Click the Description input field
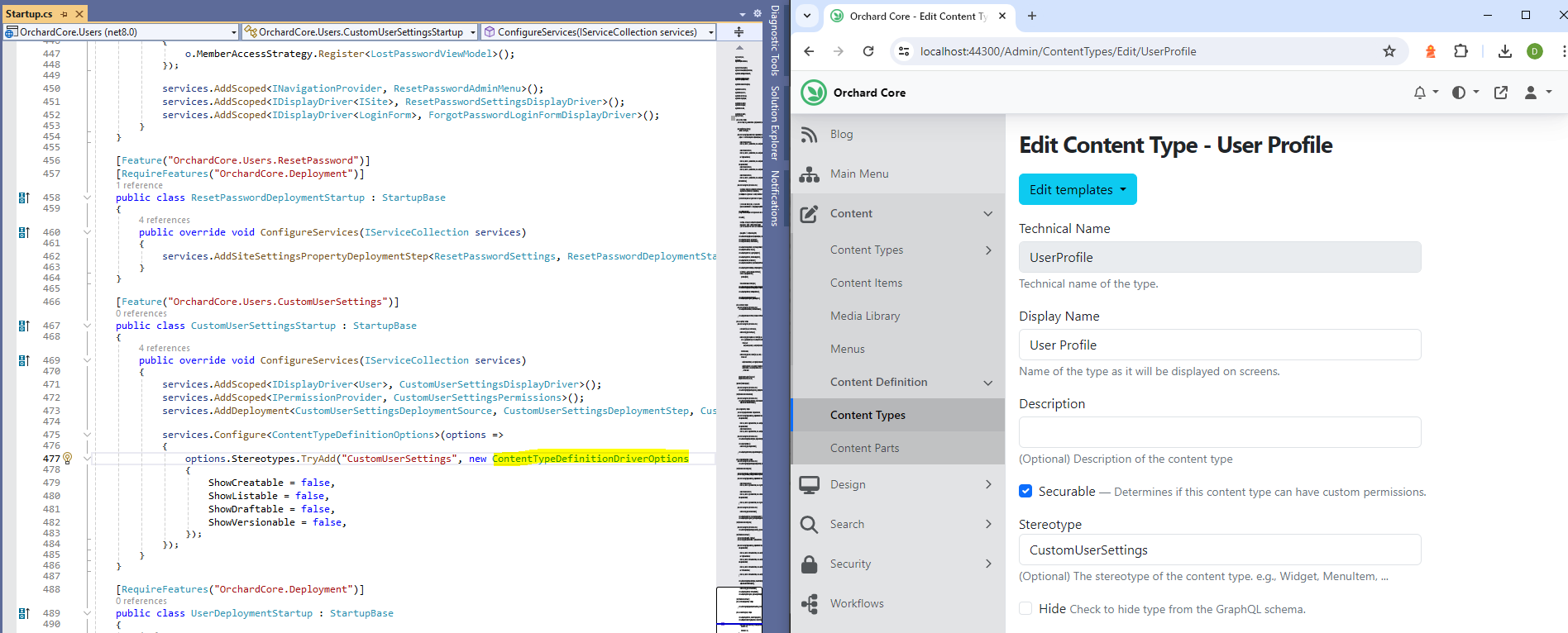Viewport: 1568px width, 633px height. pyautogui.click(x=1220, y=432)
